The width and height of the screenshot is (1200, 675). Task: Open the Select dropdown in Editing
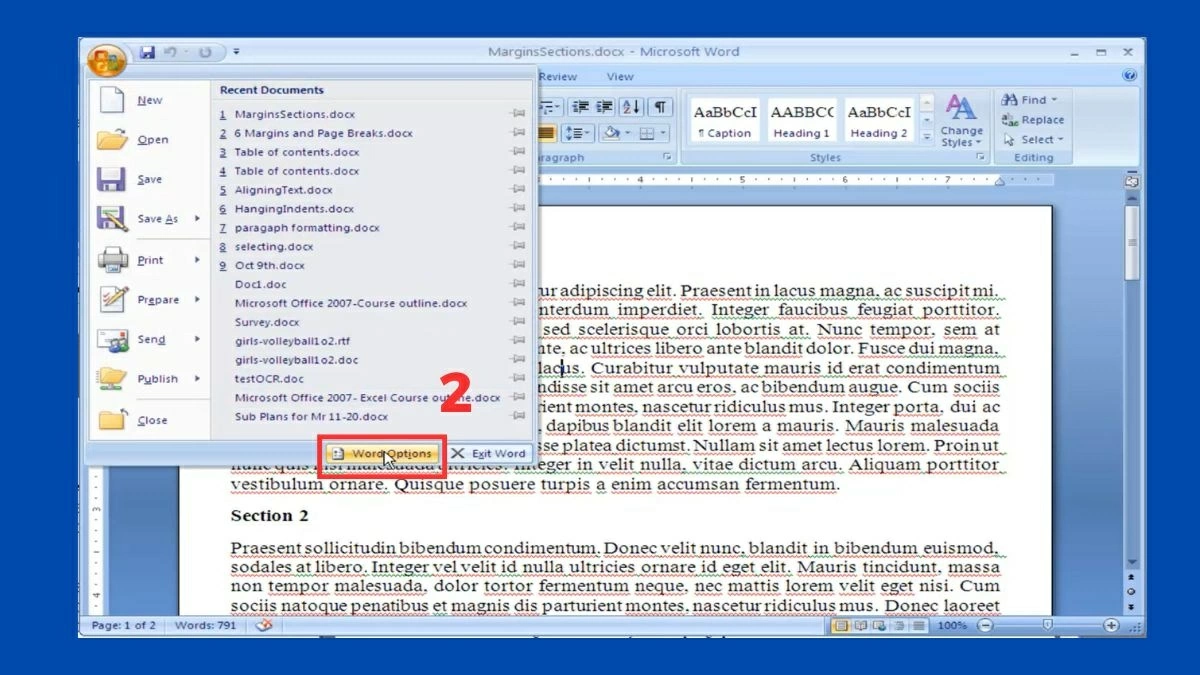point(1033,140)
